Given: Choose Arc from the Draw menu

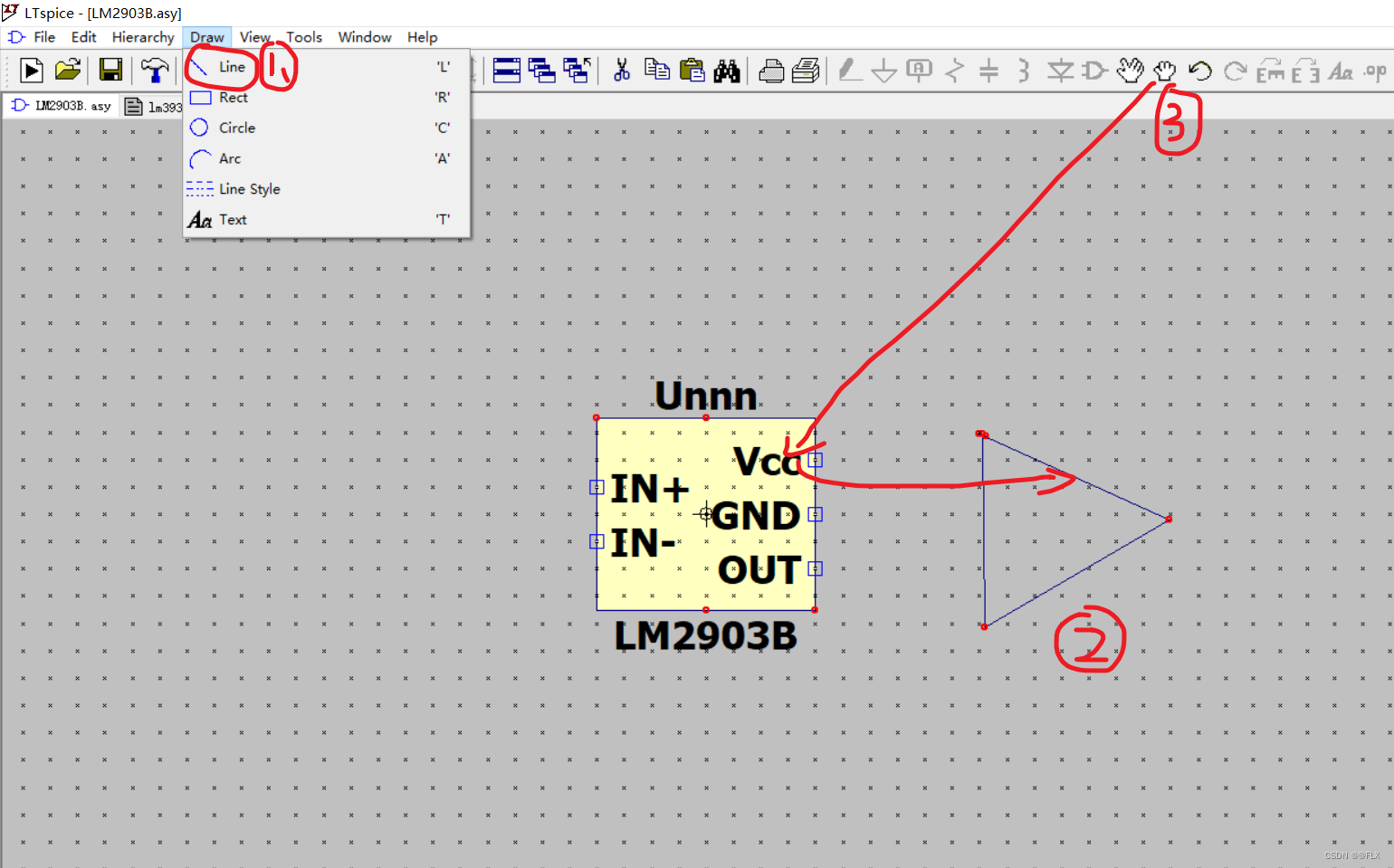Looking at the screenshot, I should (x=326, y=158).
